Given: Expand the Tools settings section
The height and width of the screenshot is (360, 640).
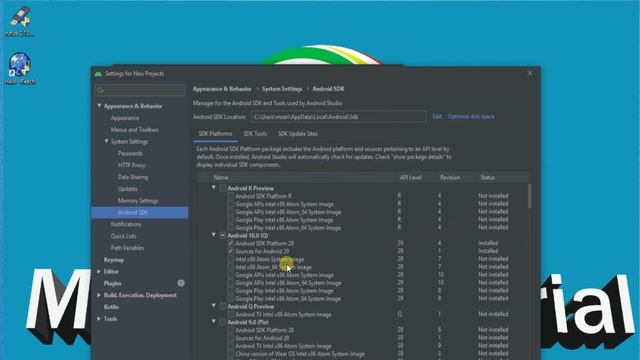Looking at the screenshot, I should click(99, 319).
